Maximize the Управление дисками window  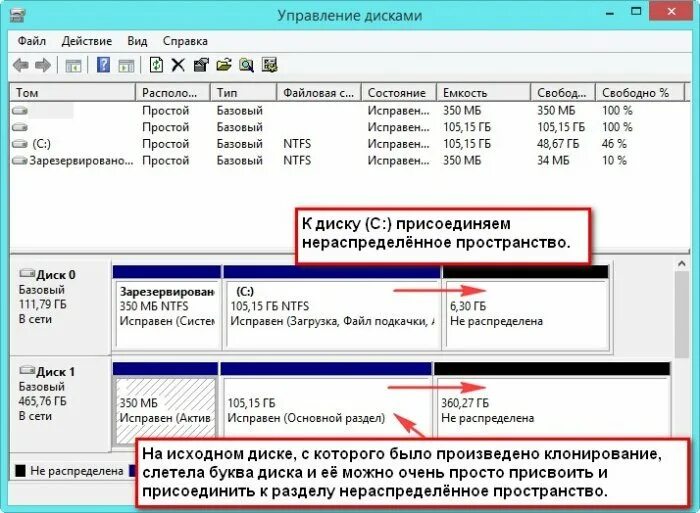(x=636, y=12)
